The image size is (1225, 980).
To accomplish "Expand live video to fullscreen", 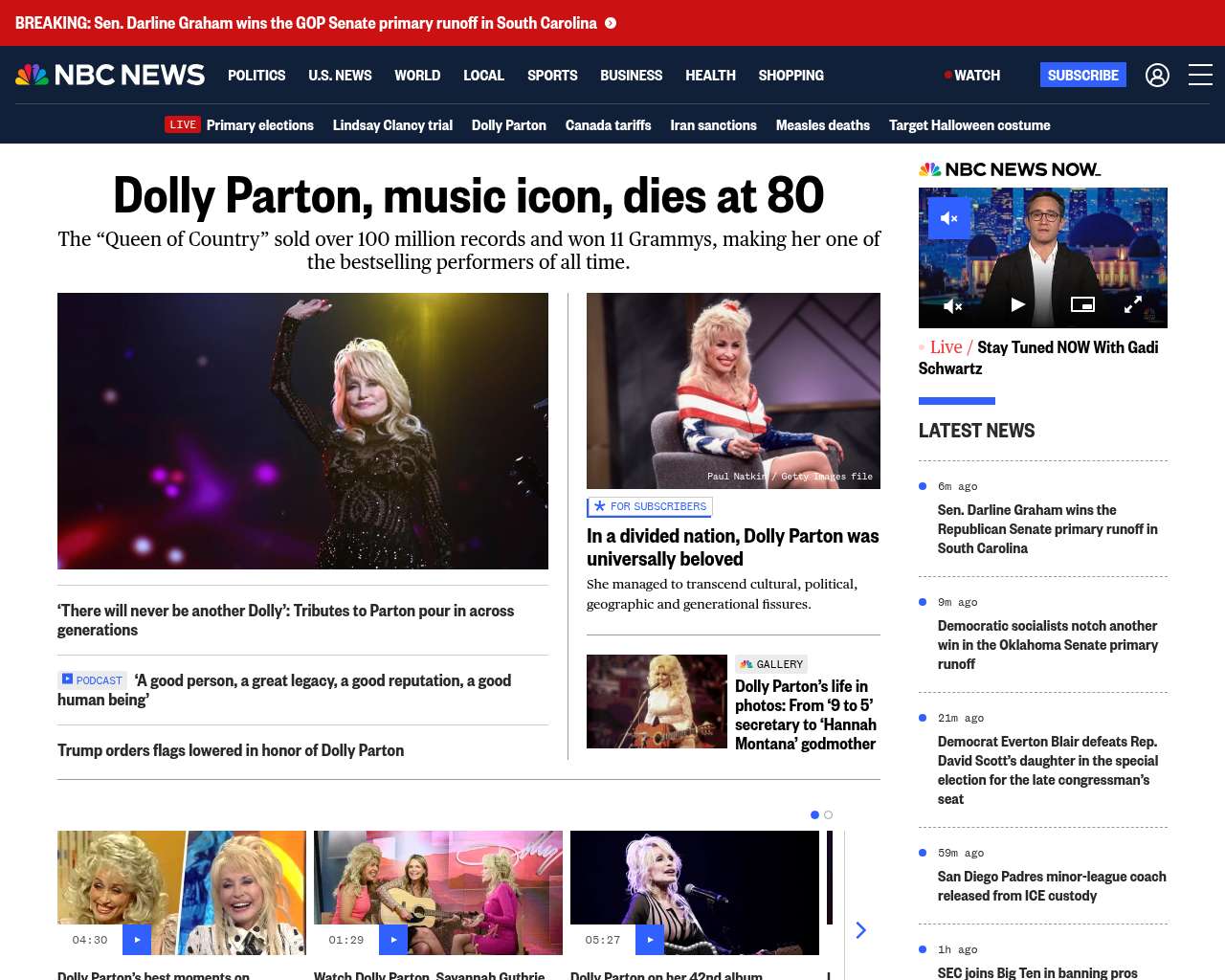I will (1132, 305).
